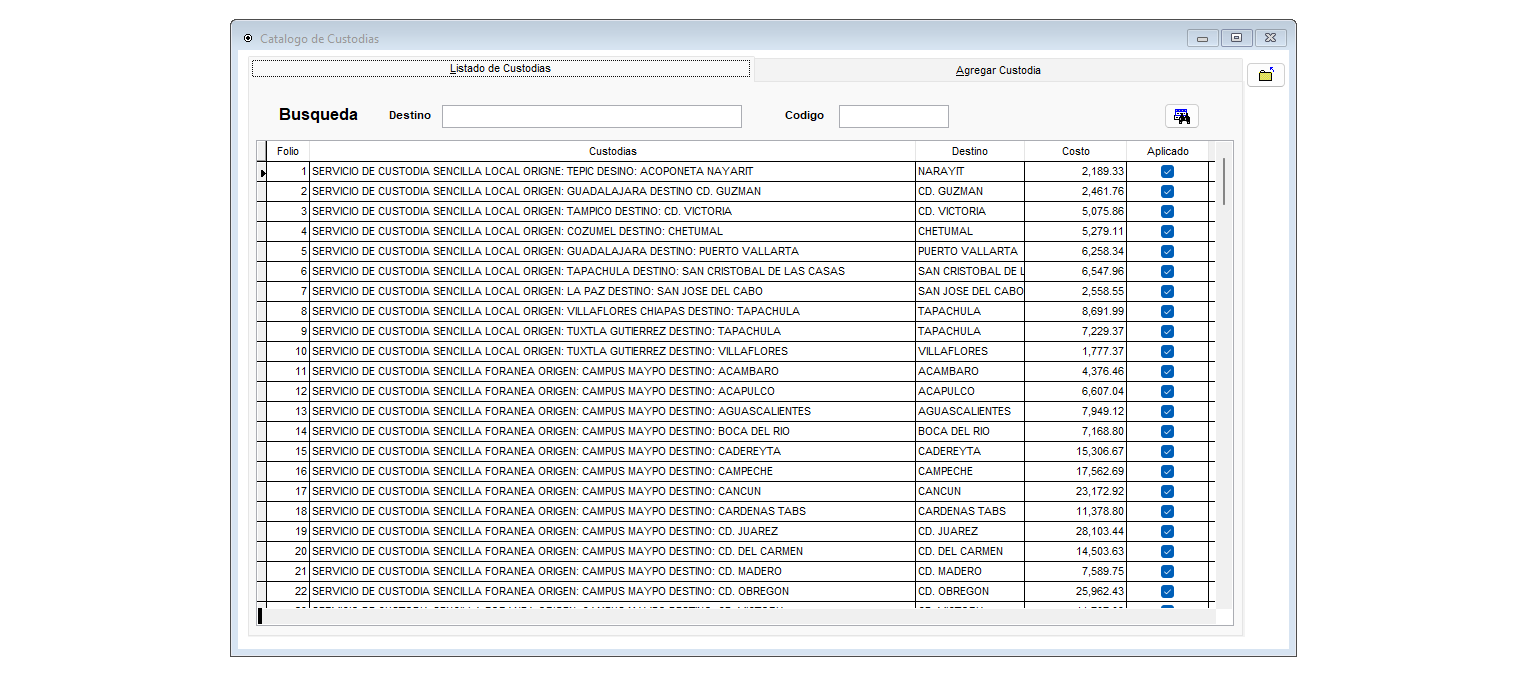1528x677 pixels.
Task: Focus the Codigo search text box
Action: [893, 116]
